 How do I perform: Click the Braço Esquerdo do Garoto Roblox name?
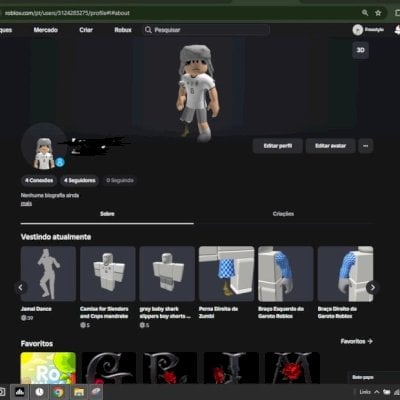281,312
